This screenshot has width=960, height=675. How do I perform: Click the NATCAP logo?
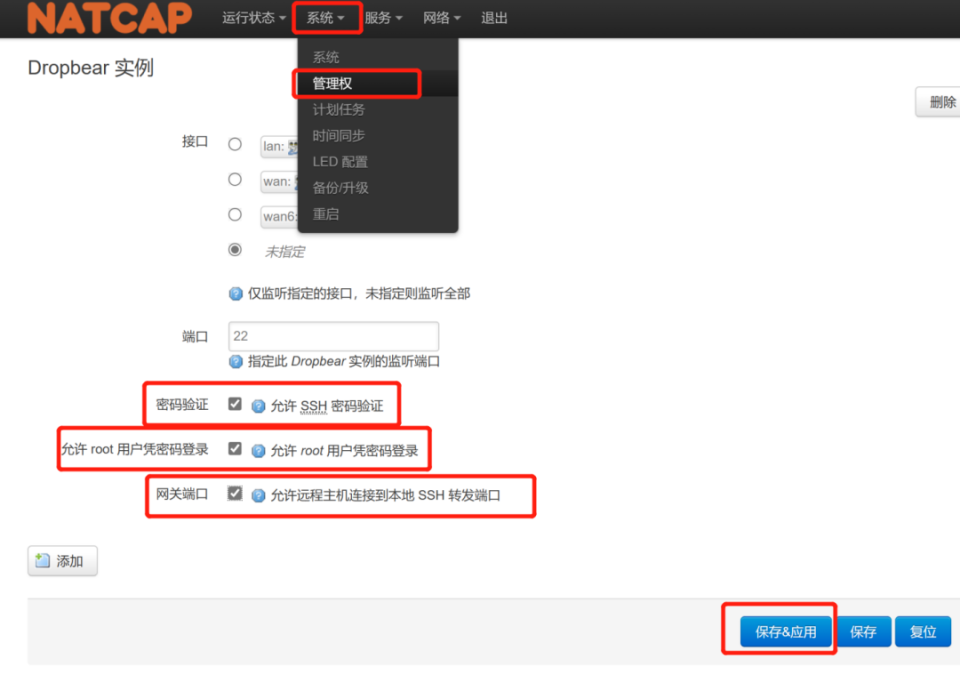click(110, 18)
